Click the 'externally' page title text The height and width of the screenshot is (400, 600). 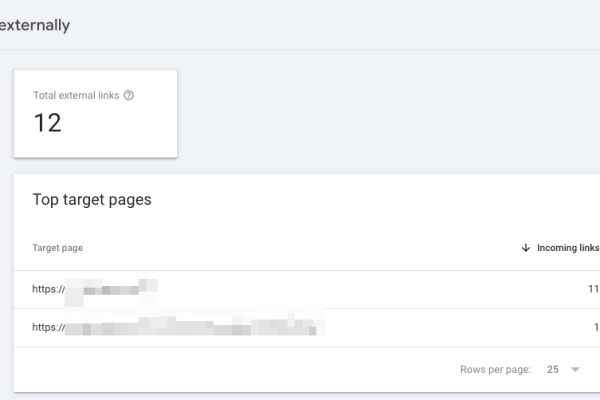tap(35, 26)
